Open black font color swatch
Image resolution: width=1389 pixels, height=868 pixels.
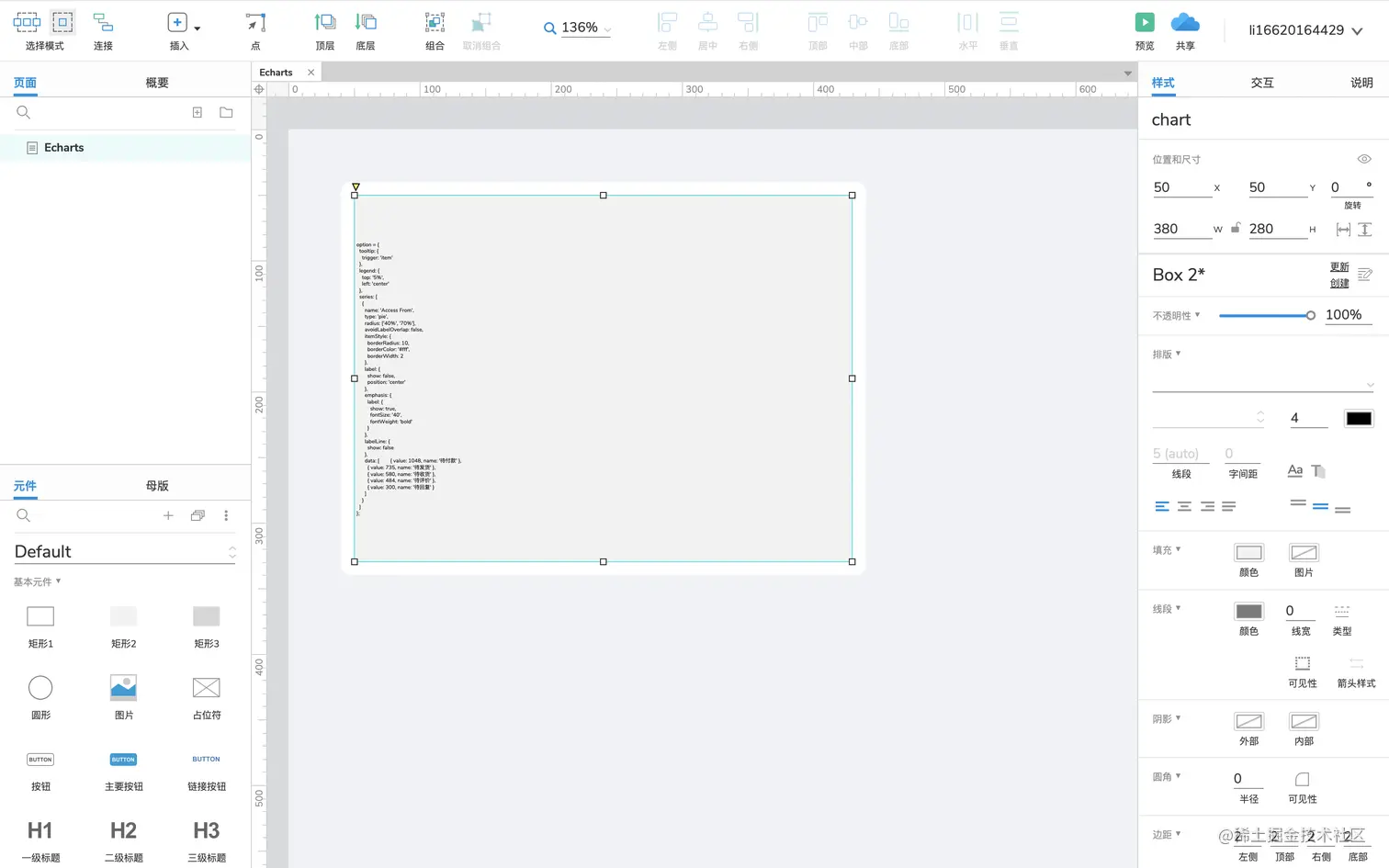point(1359,419)
